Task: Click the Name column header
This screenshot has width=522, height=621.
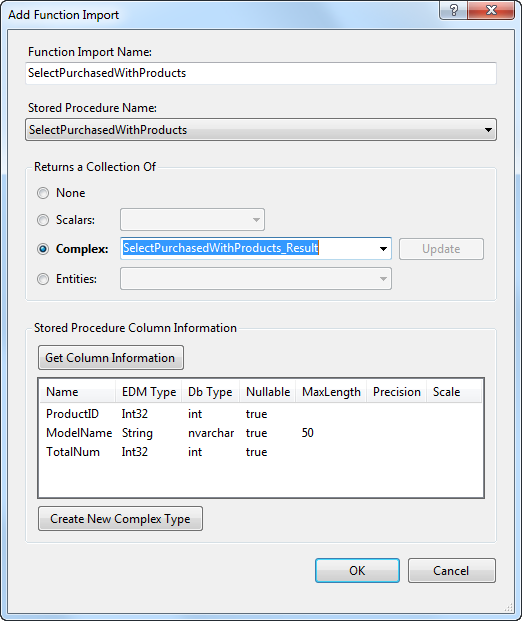Action: pos(78,392)
